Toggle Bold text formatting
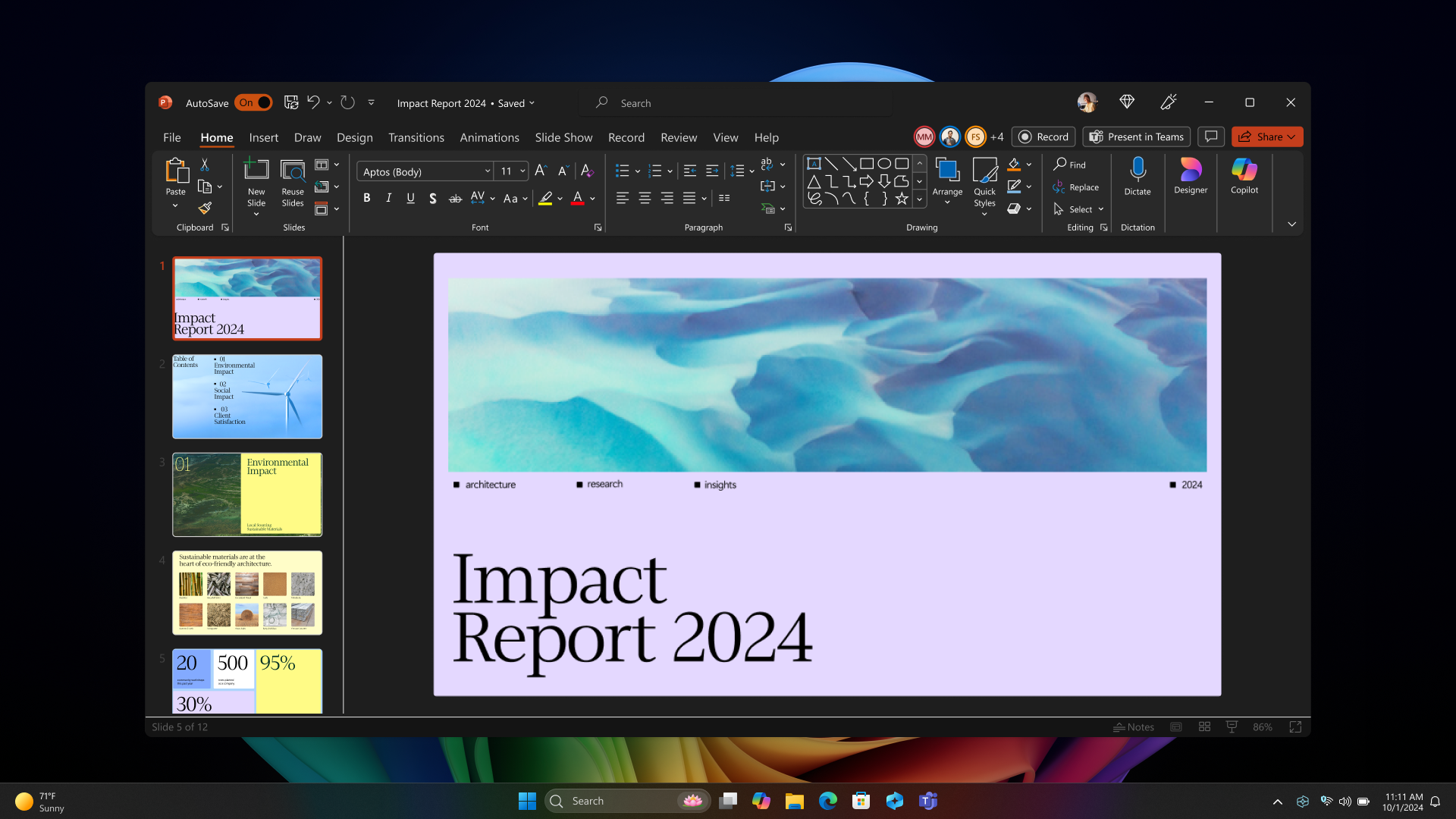 367,199
